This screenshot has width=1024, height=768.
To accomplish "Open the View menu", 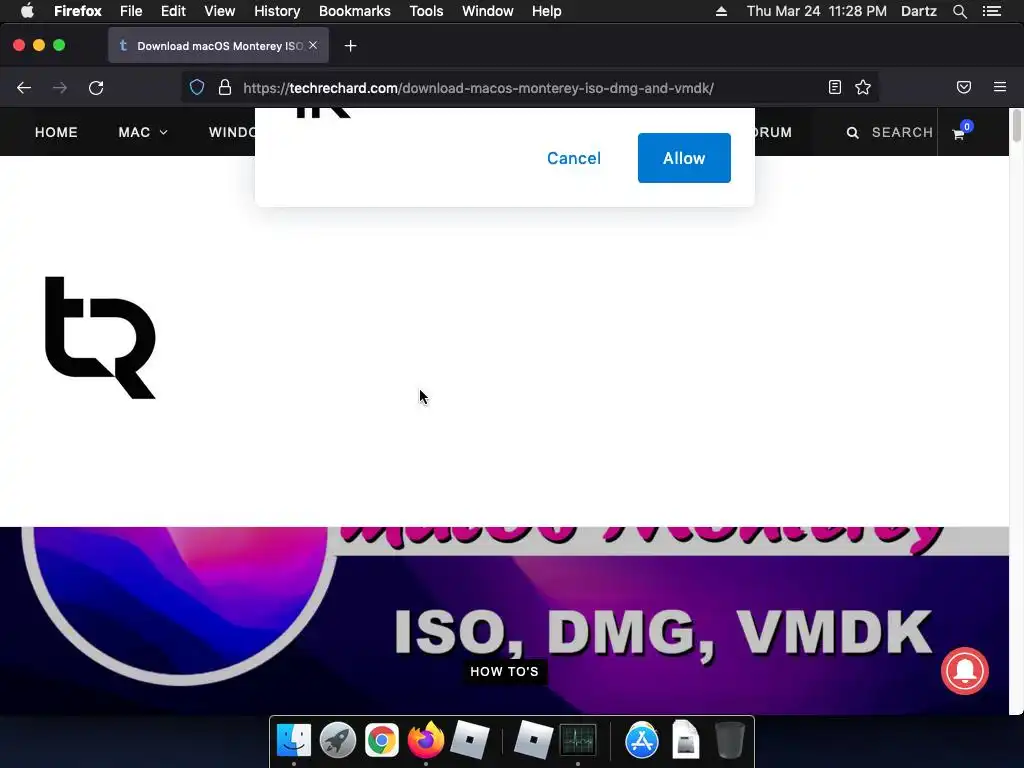I will [x=219, y=11].
